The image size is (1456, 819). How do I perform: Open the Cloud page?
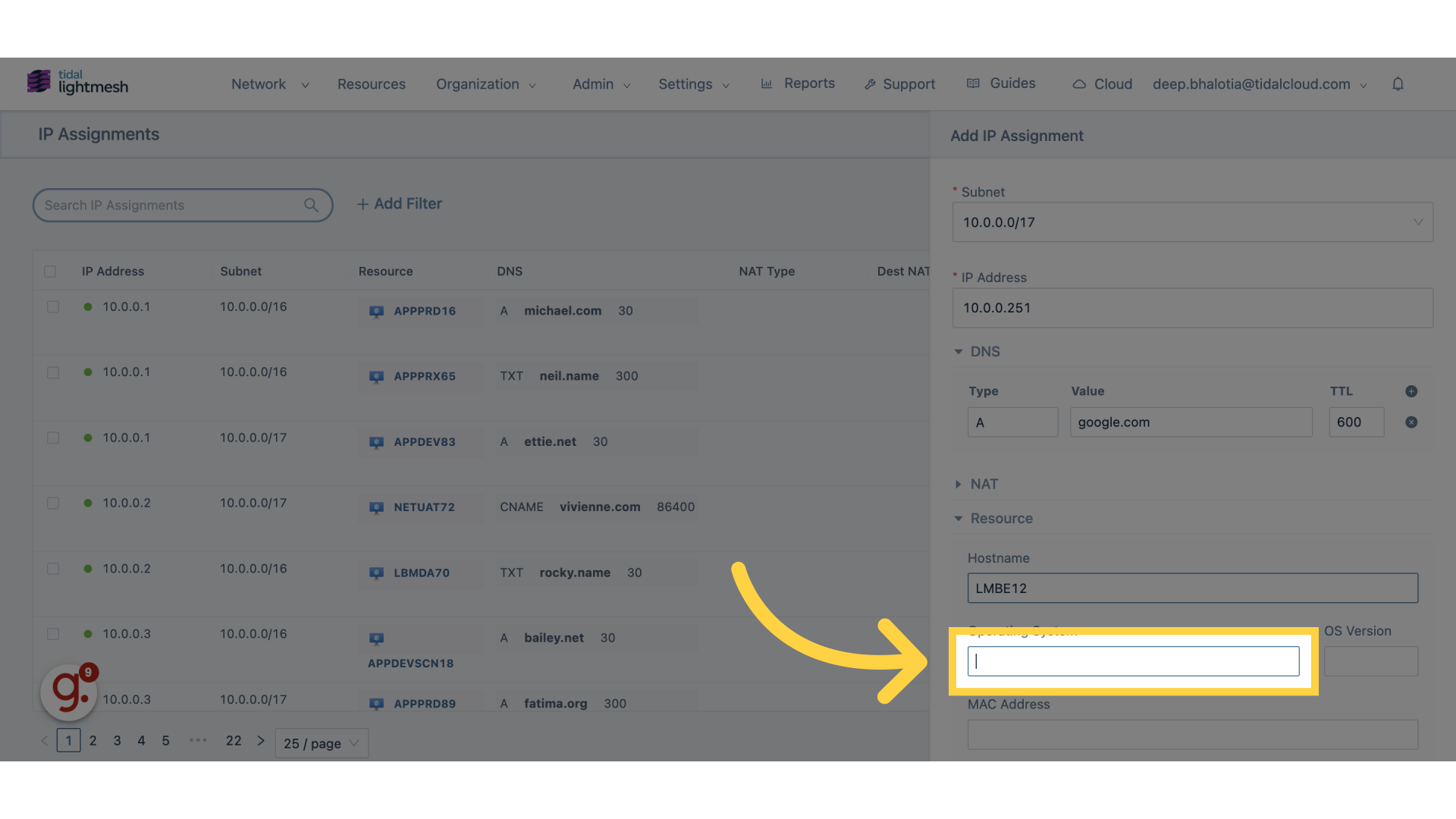(x=1102, y=84)
